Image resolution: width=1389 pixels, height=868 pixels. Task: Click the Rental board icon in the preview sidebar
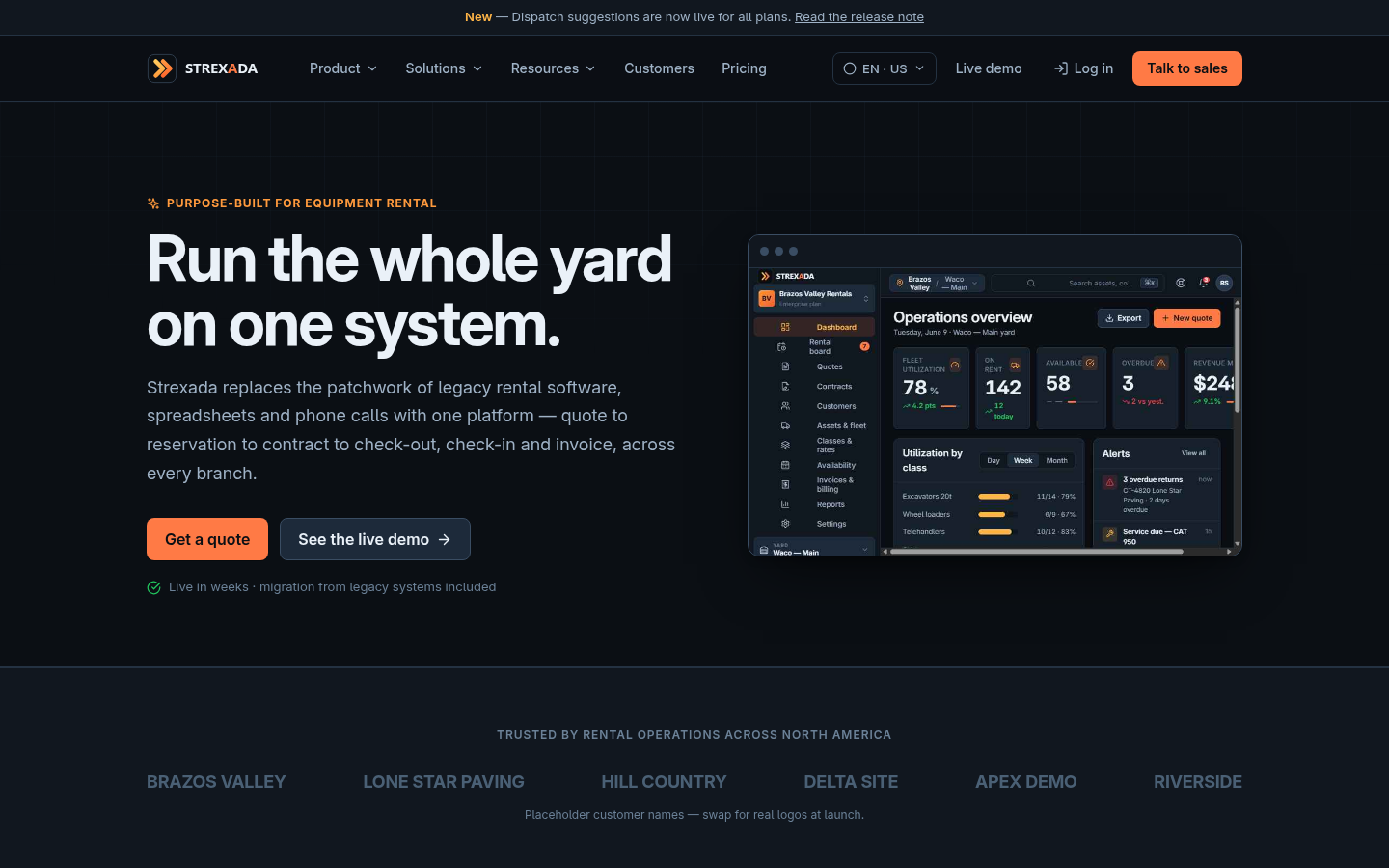(782, 346)
